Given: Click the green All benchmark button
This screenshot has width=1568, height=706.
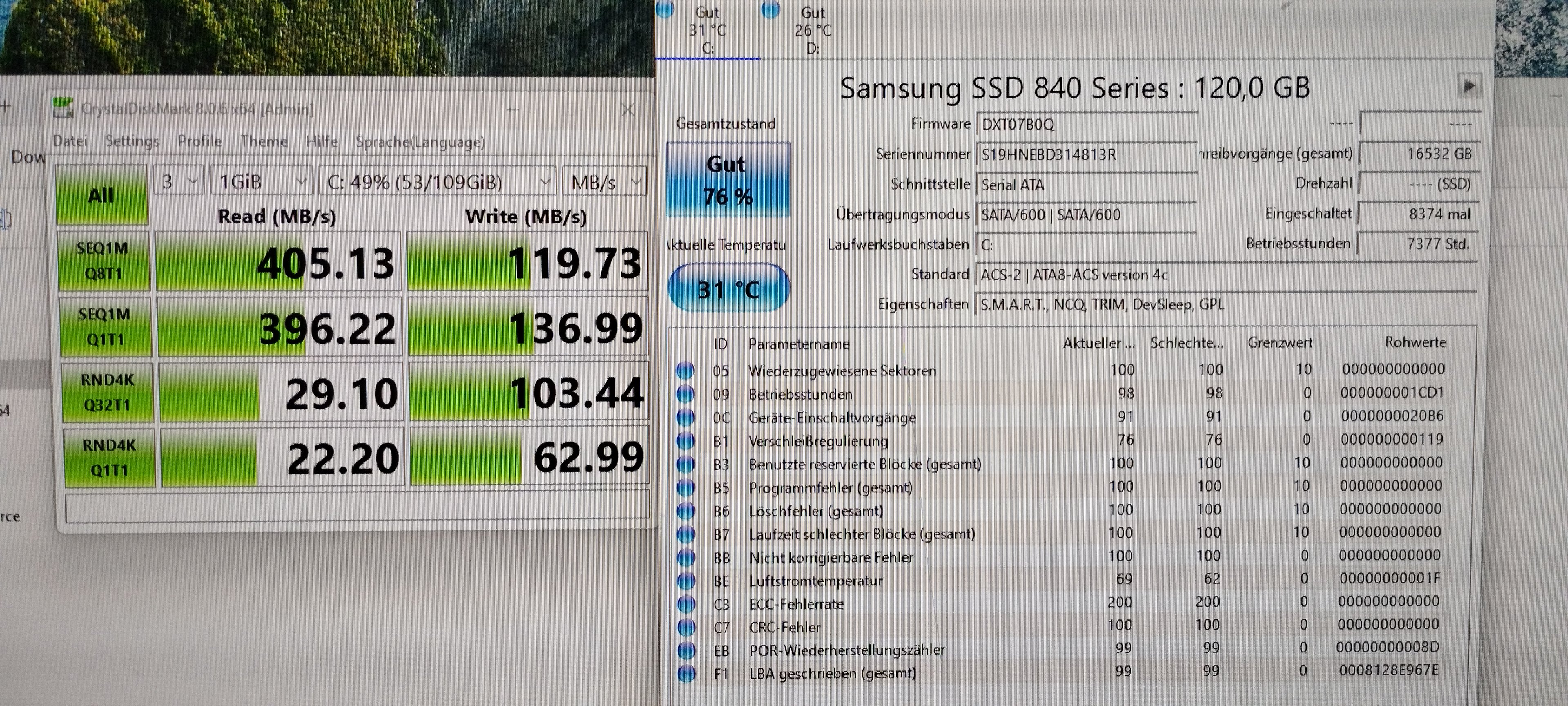Looking at the screenshot, I should 101,196.
